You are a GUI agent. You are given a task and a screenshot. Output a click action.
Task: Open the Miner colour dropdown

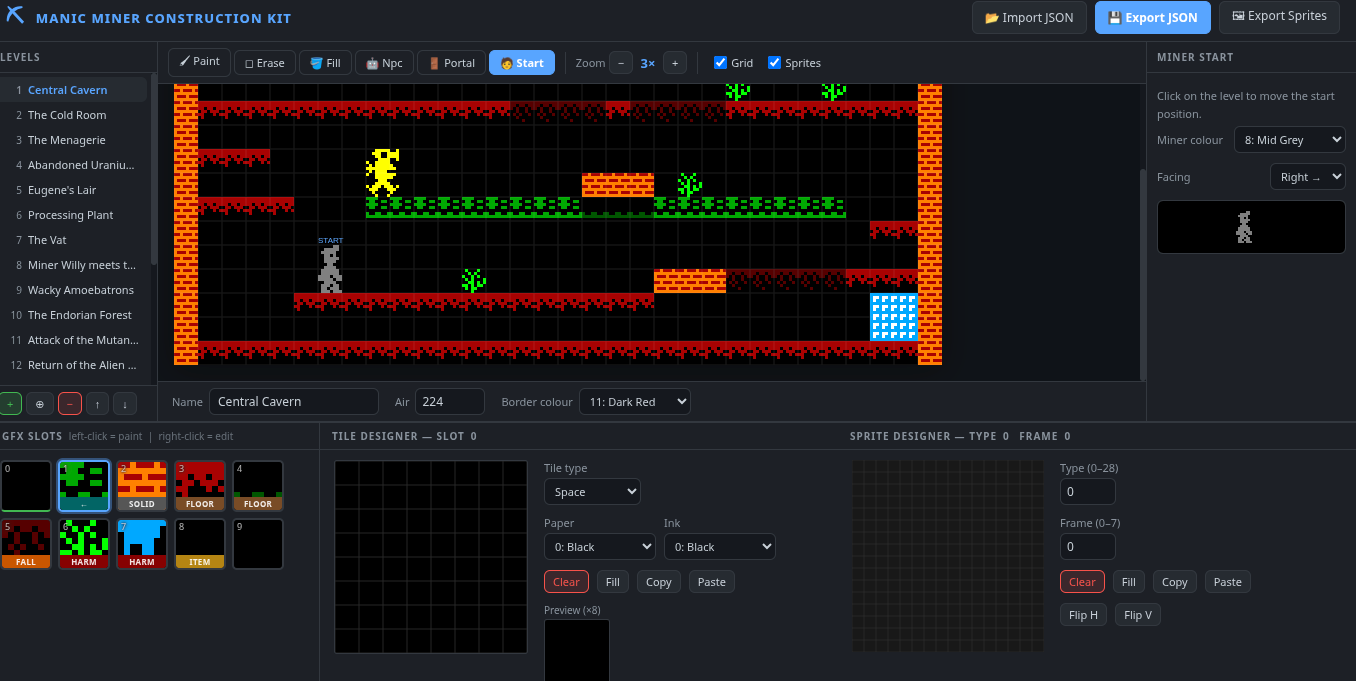(x=1289, y=140)
